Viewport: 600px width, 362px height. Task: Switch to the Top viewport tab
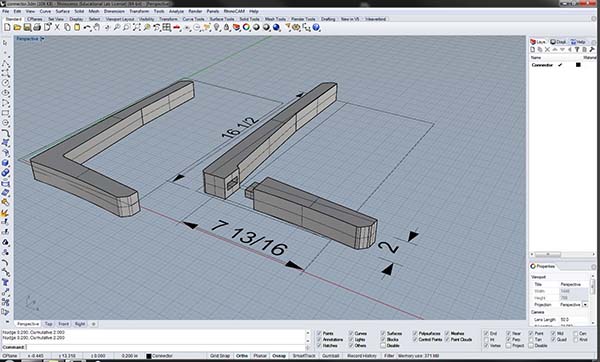tap(48, 324)
